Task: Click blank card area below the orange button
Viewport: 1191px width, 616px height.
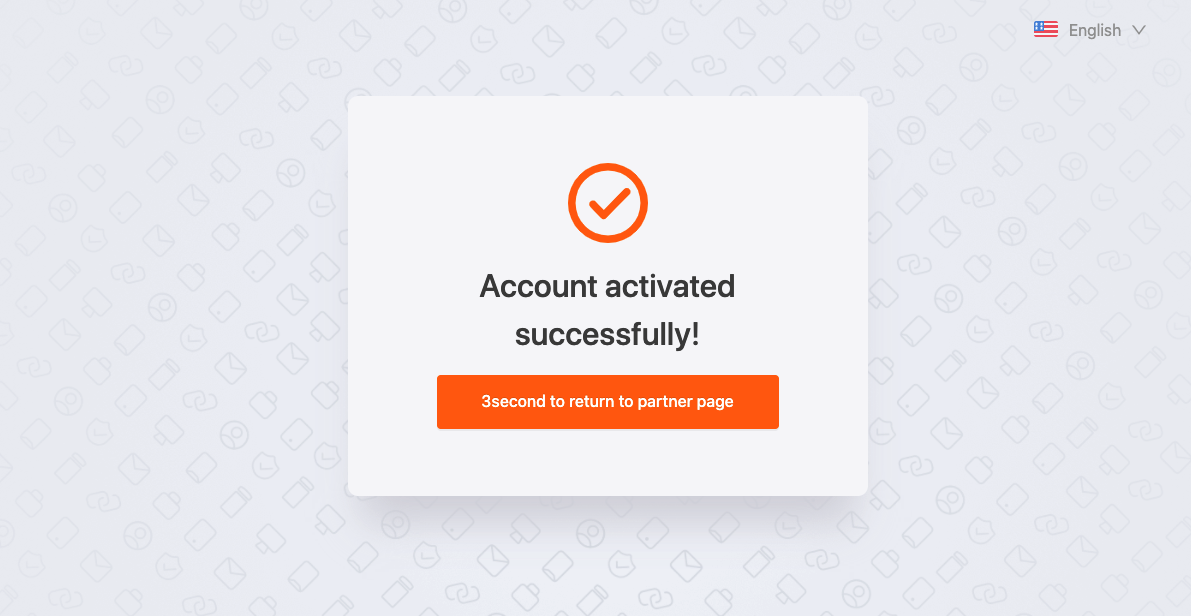Action: click(608, 462)
